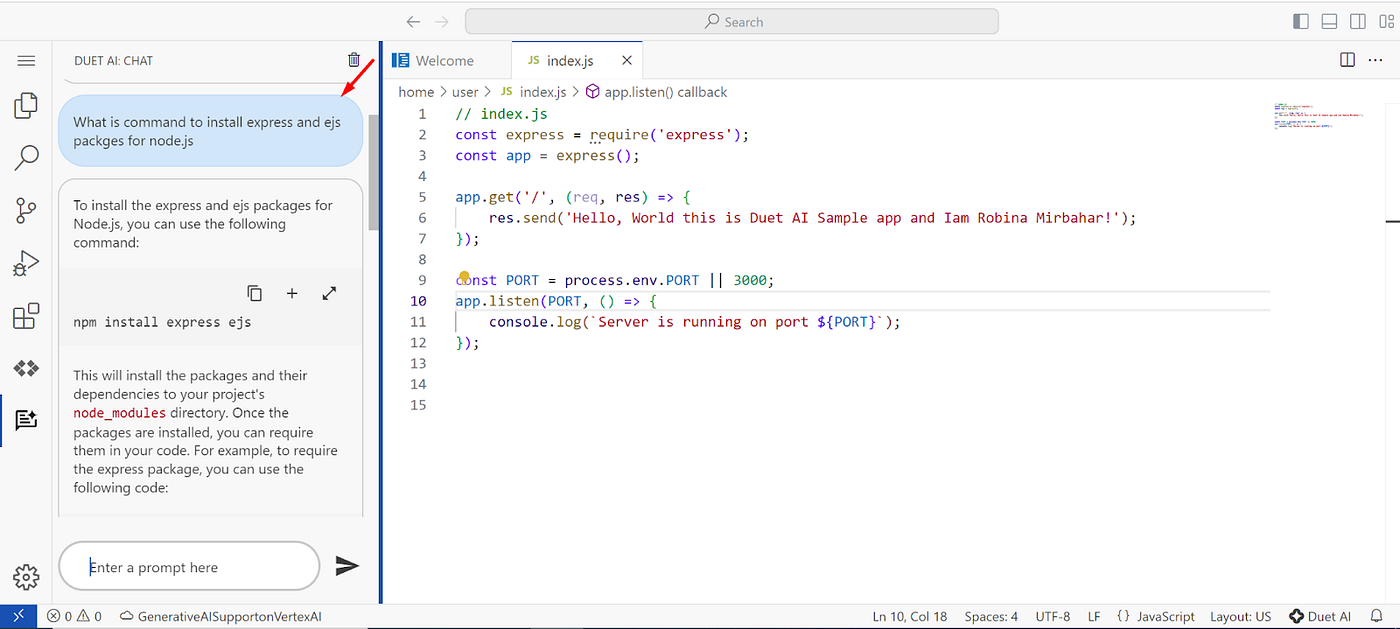Click the chat panel scrollbar

[373, 172]
